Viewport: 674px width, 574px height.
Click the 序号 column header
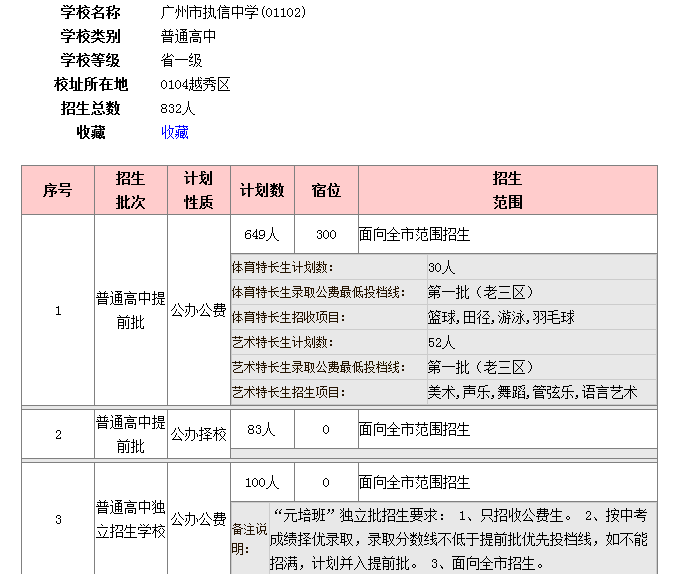[58, 190]
